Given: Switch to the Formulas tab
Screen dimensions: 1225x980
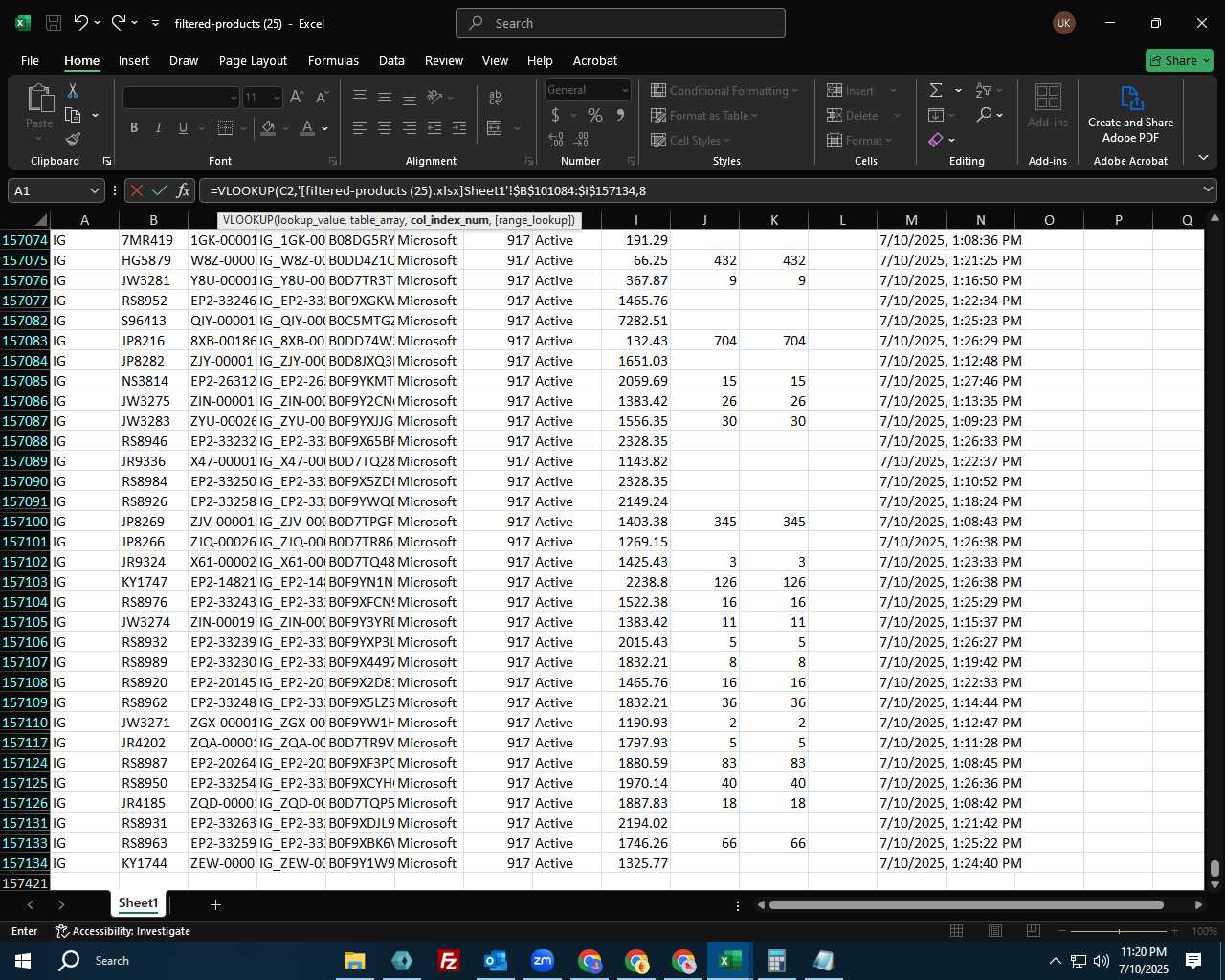Looking at the screenshot, I should click(333, 60).
